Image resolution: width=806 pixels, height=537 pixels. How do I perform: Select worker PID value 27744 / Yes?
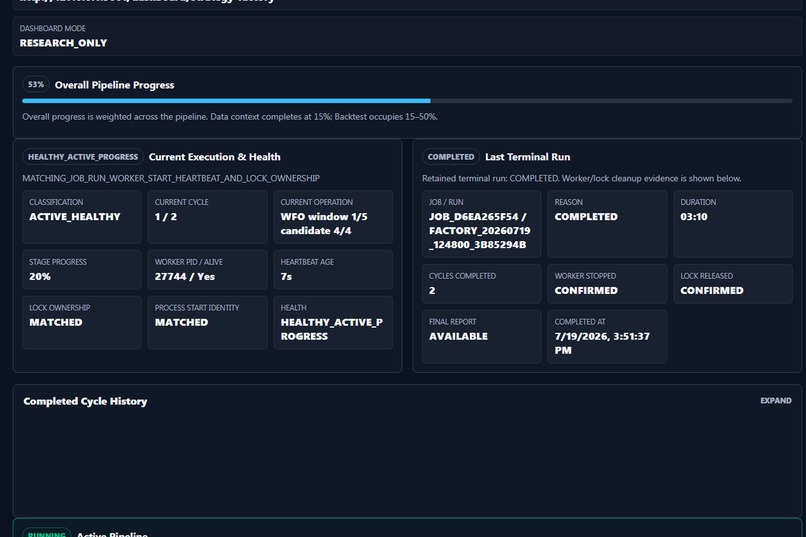coord(185,276)
